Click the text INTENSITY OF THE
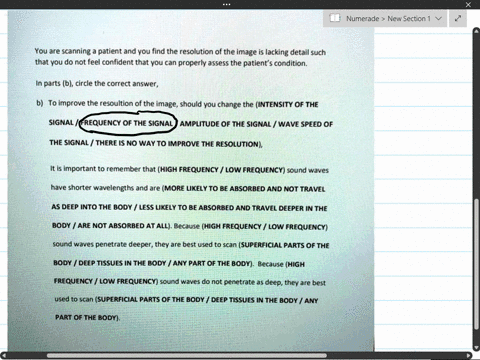Screen dimensions: 480x360 (288, 105)
